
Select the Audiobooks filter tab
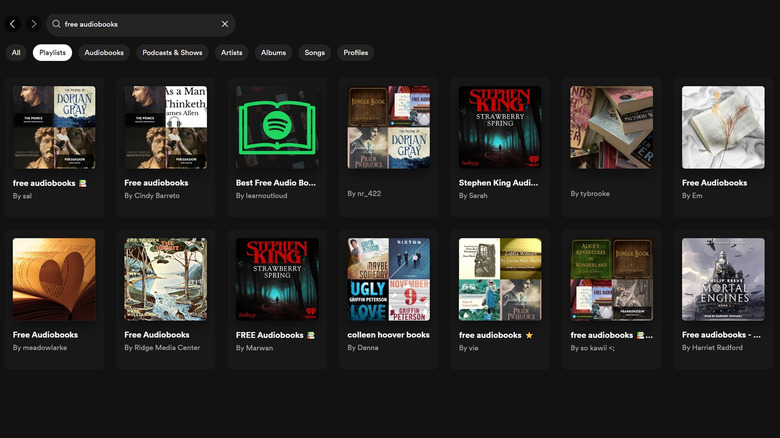click(104, 53)
